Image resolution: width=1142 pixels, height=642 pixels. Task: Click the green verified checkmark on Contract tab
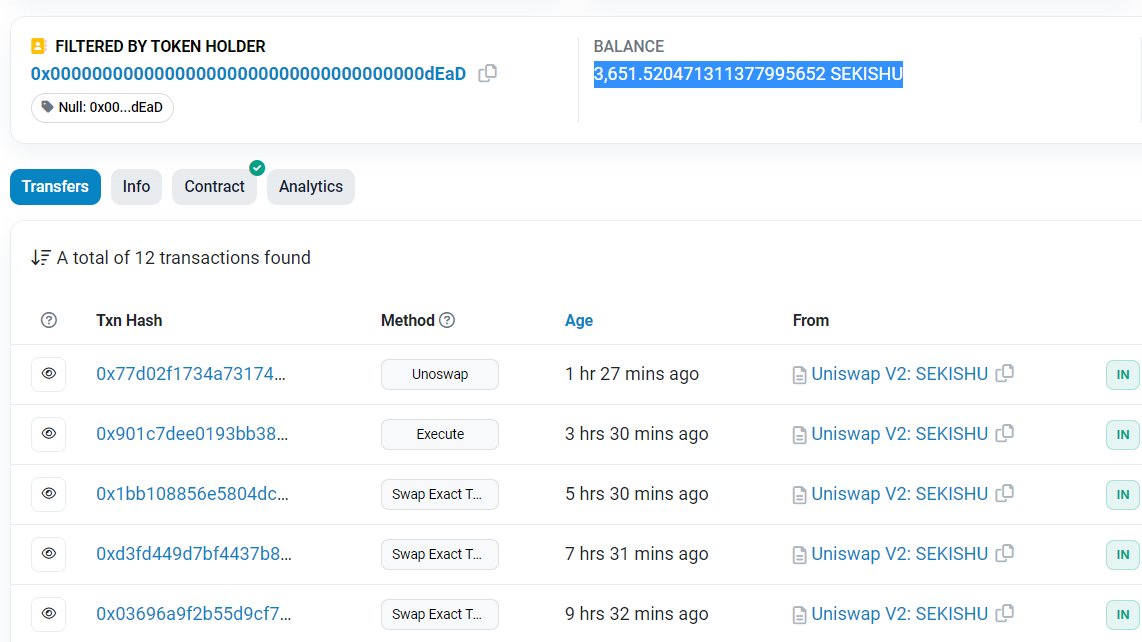(x=257, y=168)
